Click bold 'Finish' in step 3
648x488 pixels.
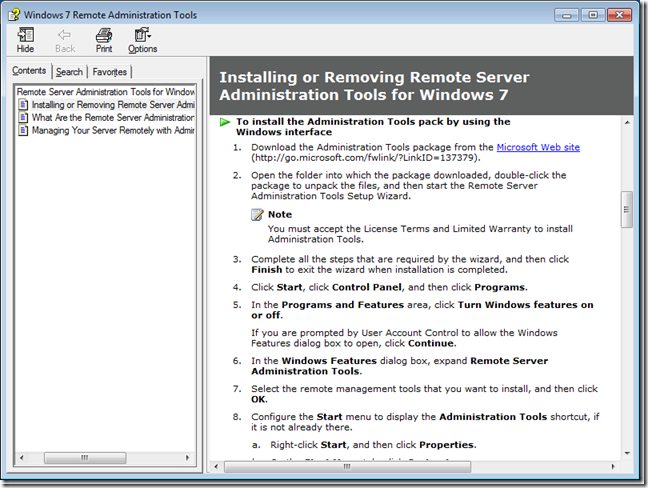[267, 270]
